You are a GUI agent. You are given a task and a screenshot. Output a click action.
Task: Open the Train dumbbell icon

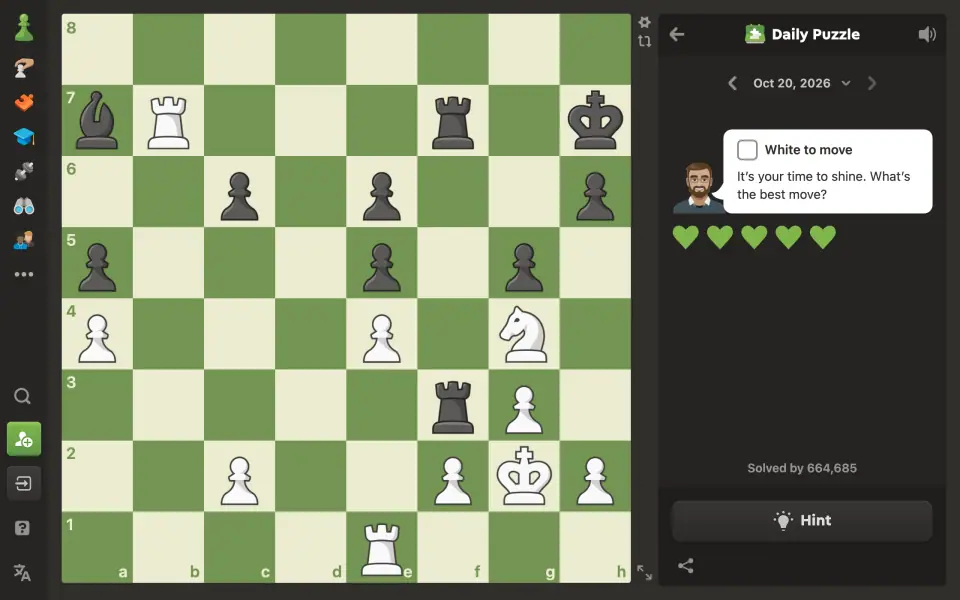[24, 171]
